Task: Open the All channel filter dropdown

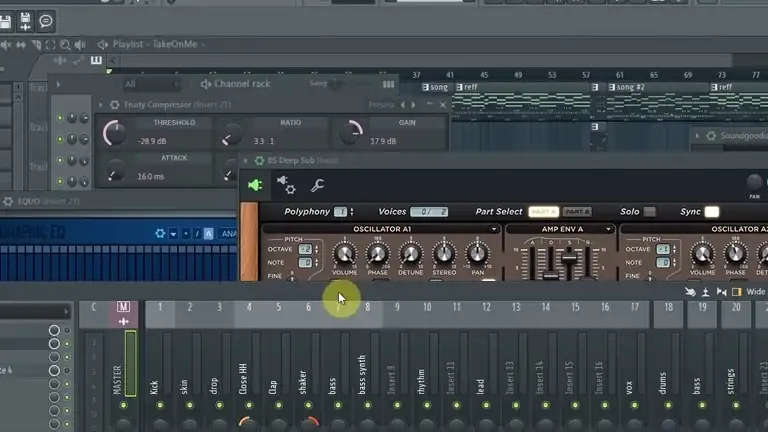Action: pyautogui.click(x=151, y=84)
